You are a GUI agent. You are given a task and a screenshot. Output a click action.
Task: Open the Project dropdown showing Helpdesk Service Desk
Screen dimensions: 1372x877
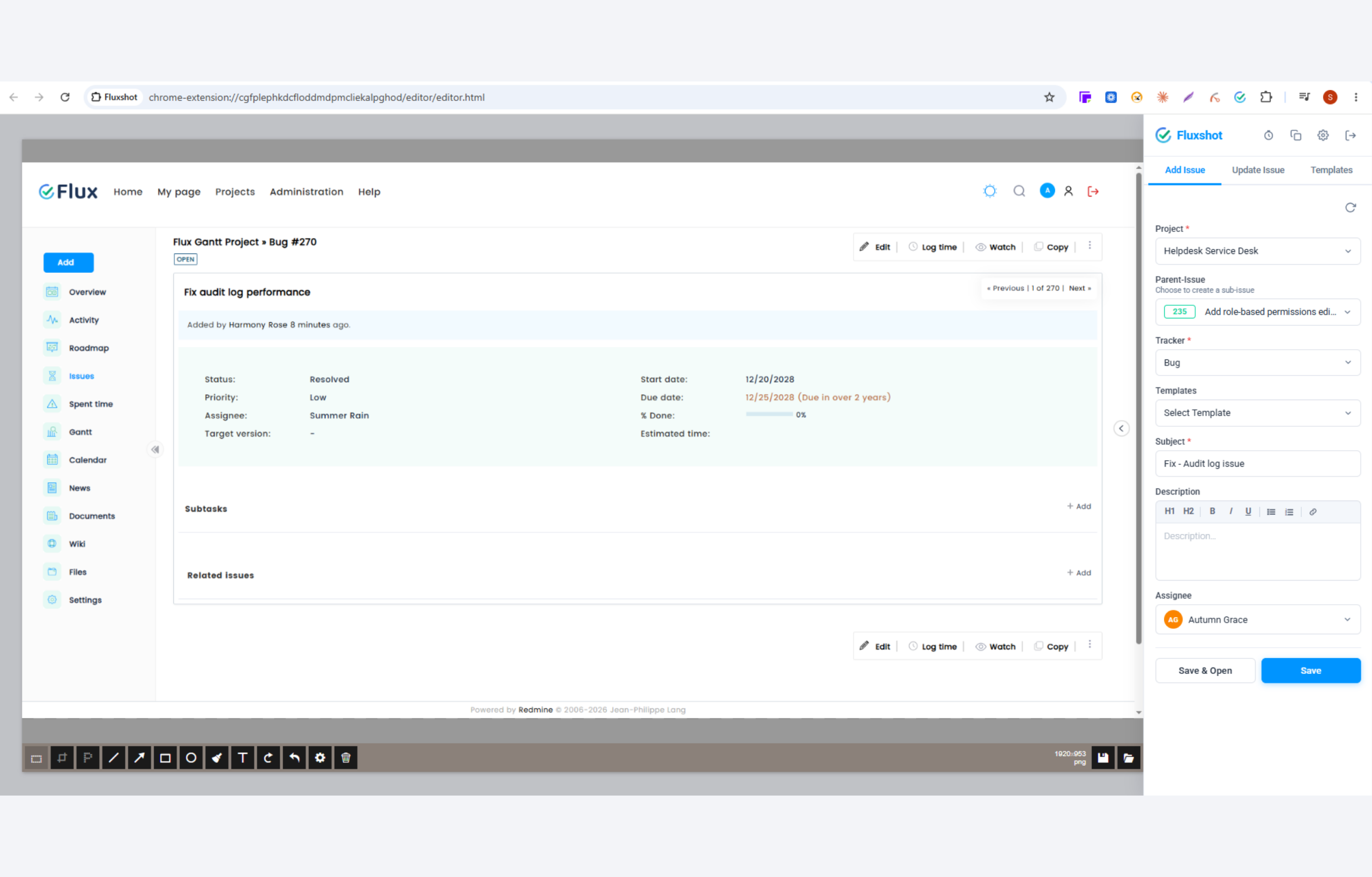(1257, 251)
